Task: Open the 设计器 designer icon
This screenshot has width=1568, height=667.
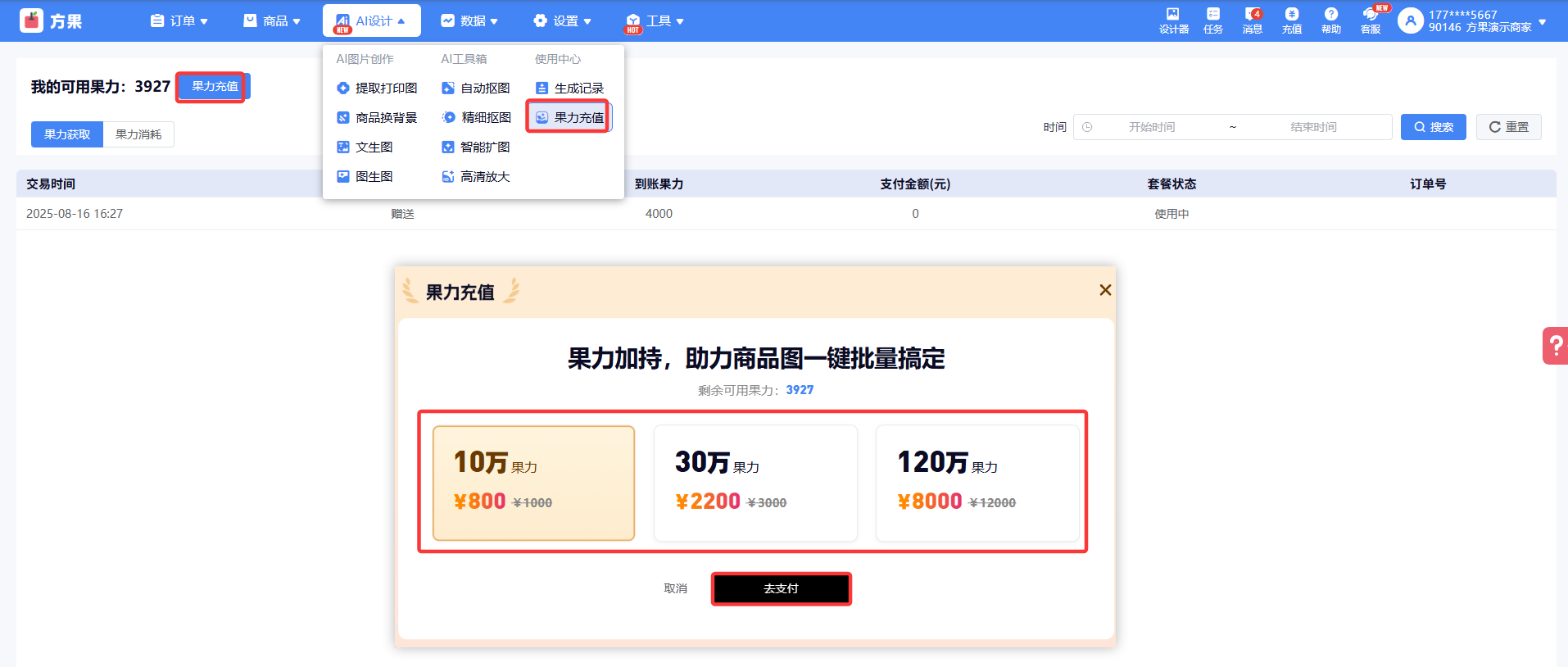Action: 1173,20
